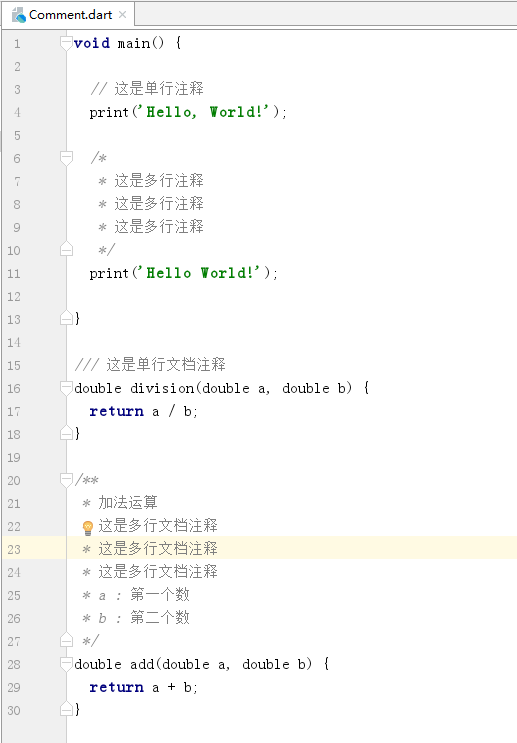The image size is (517, 743).
Task: Collapse the doc comment fold at line 20
Action: [66, 480]
